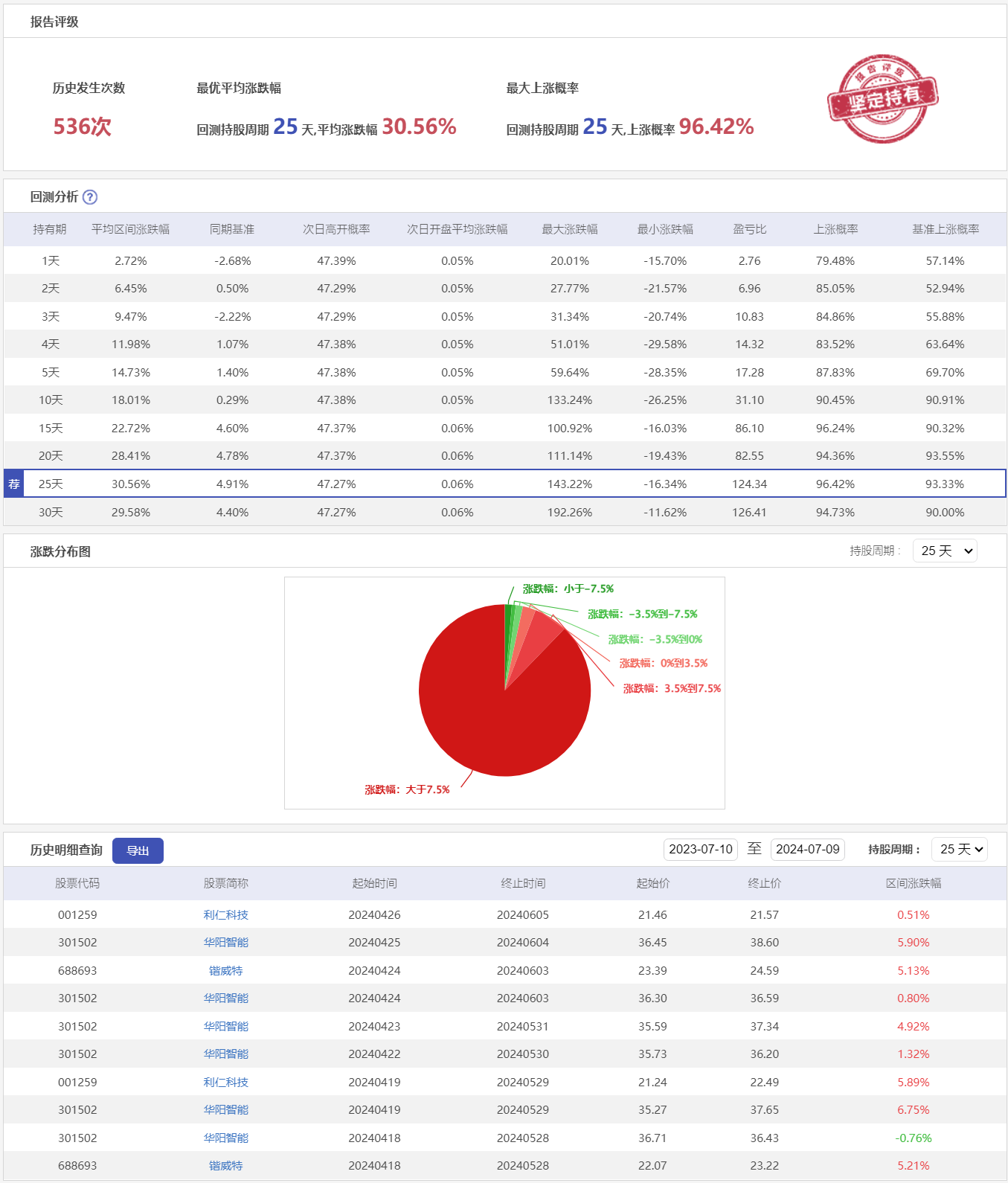Edit the end date field 2024-07-09
The width and height of the screenshot is (1008, 1183).
coord(808,849)
